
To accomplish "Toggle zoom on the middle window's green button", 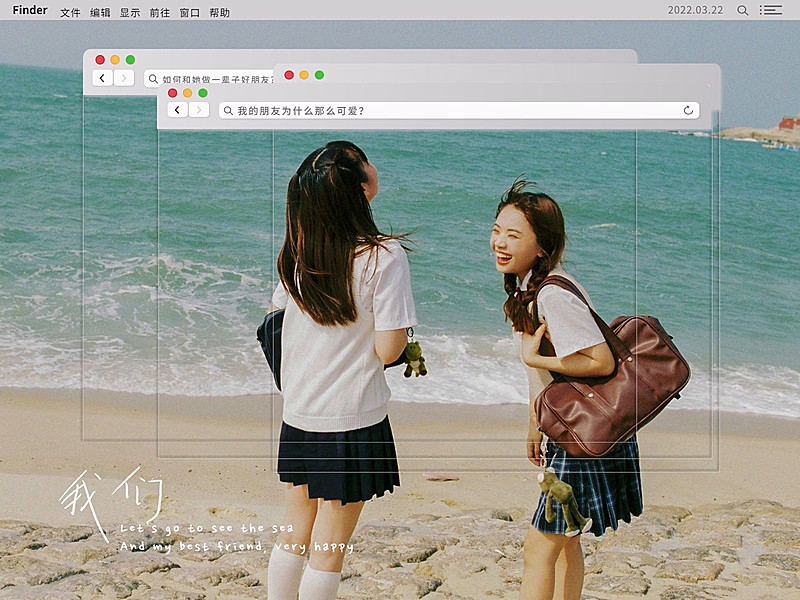I will (319, 75).
